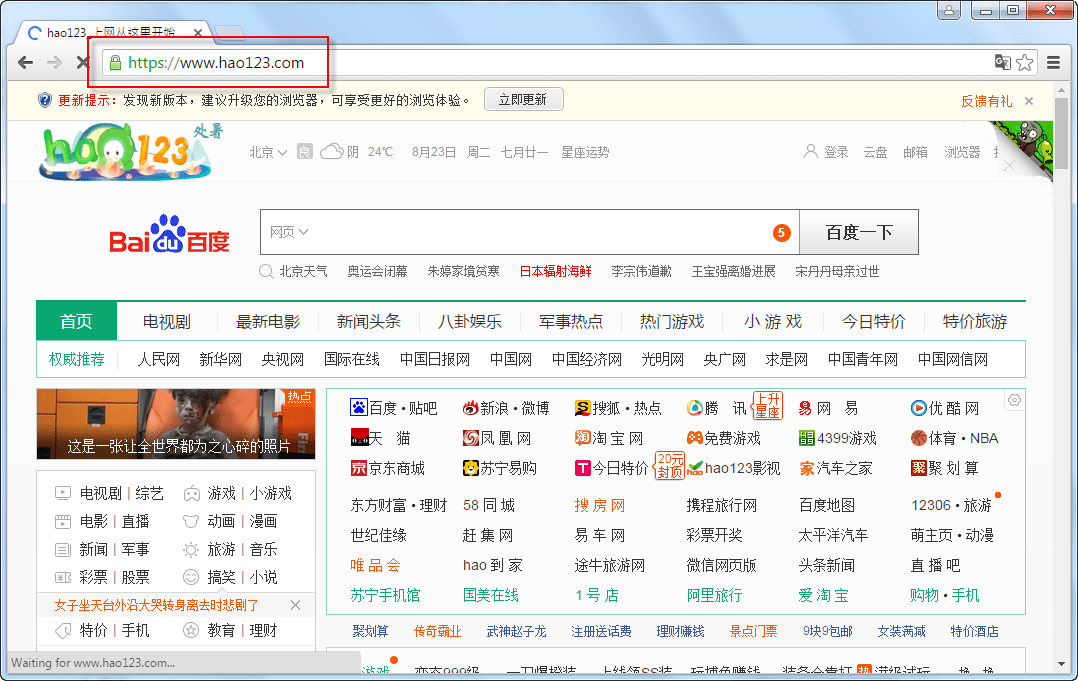The height and width of the screenshot is (681, 1078).
Task: Open 体育·NBA link
Action: point(954,438)
